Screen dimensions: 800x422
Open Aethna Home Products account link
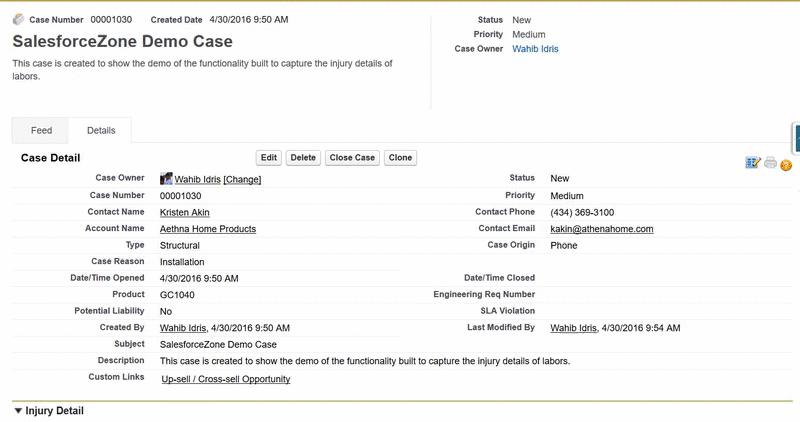pyautogui.click(x=208, y=229)
